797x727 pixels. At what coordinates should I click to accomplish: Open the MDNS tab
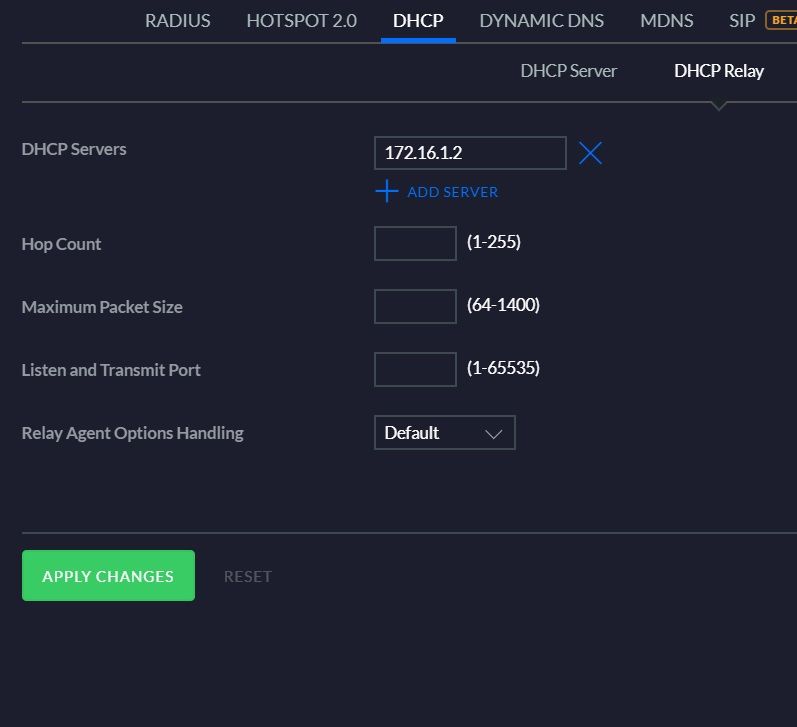click(x=667, y=20)
